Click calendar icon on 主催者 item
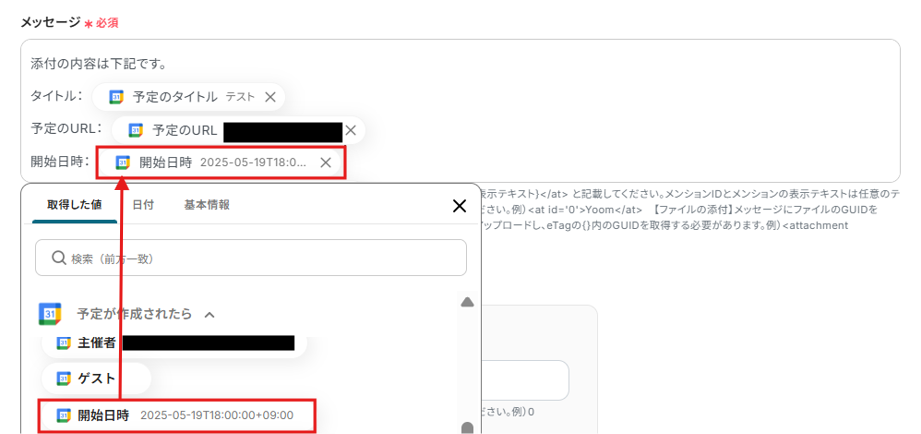Screen dimensions: 921x434 [x=63, y=344]
